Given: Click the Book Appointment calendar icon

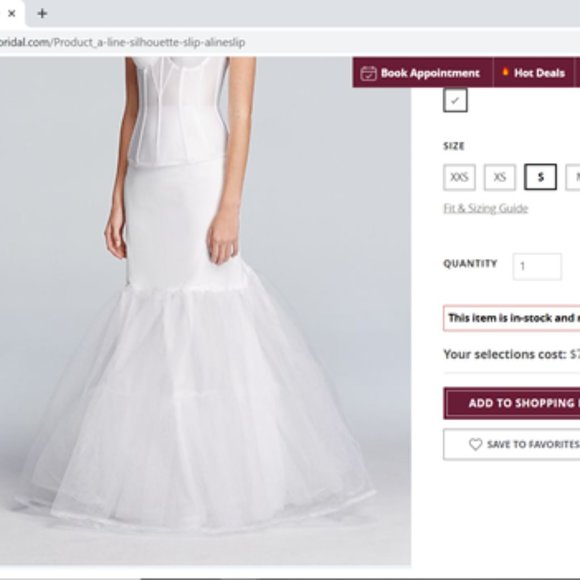Looking at the screenshot, I should (x=368, y=73).
